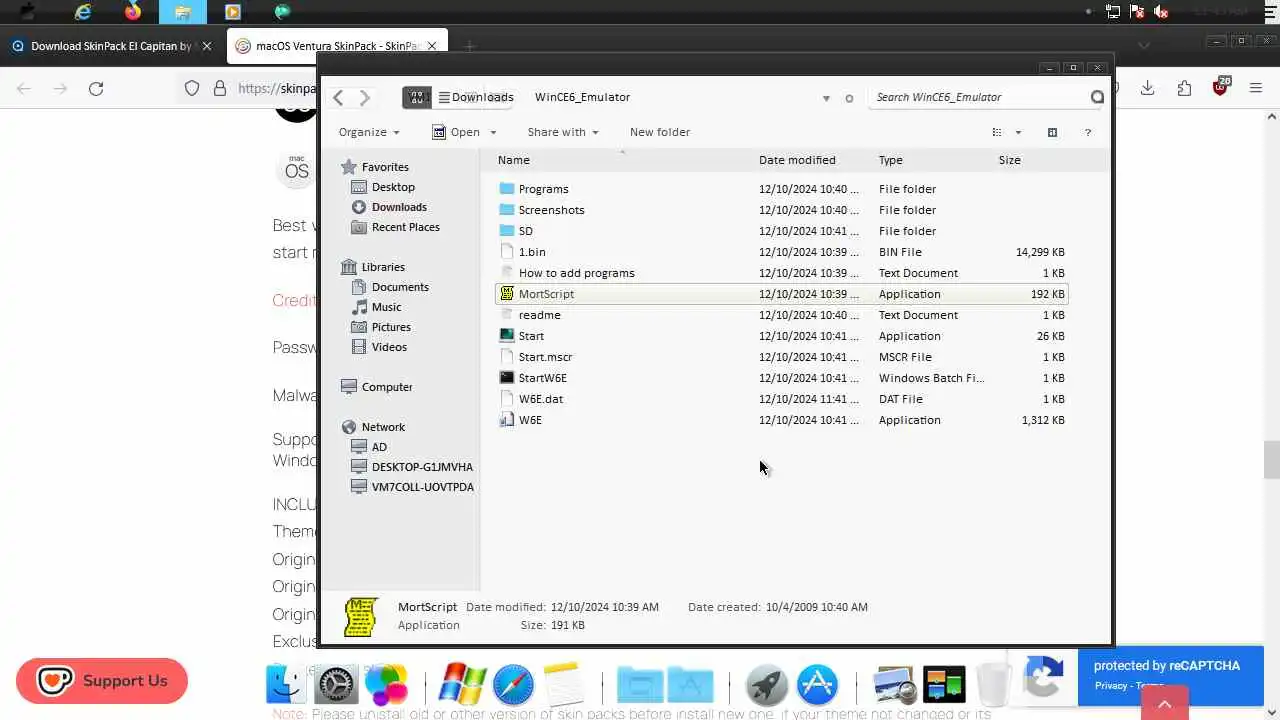
Task: Select the 1.bin file
Action: pos(531,252)
